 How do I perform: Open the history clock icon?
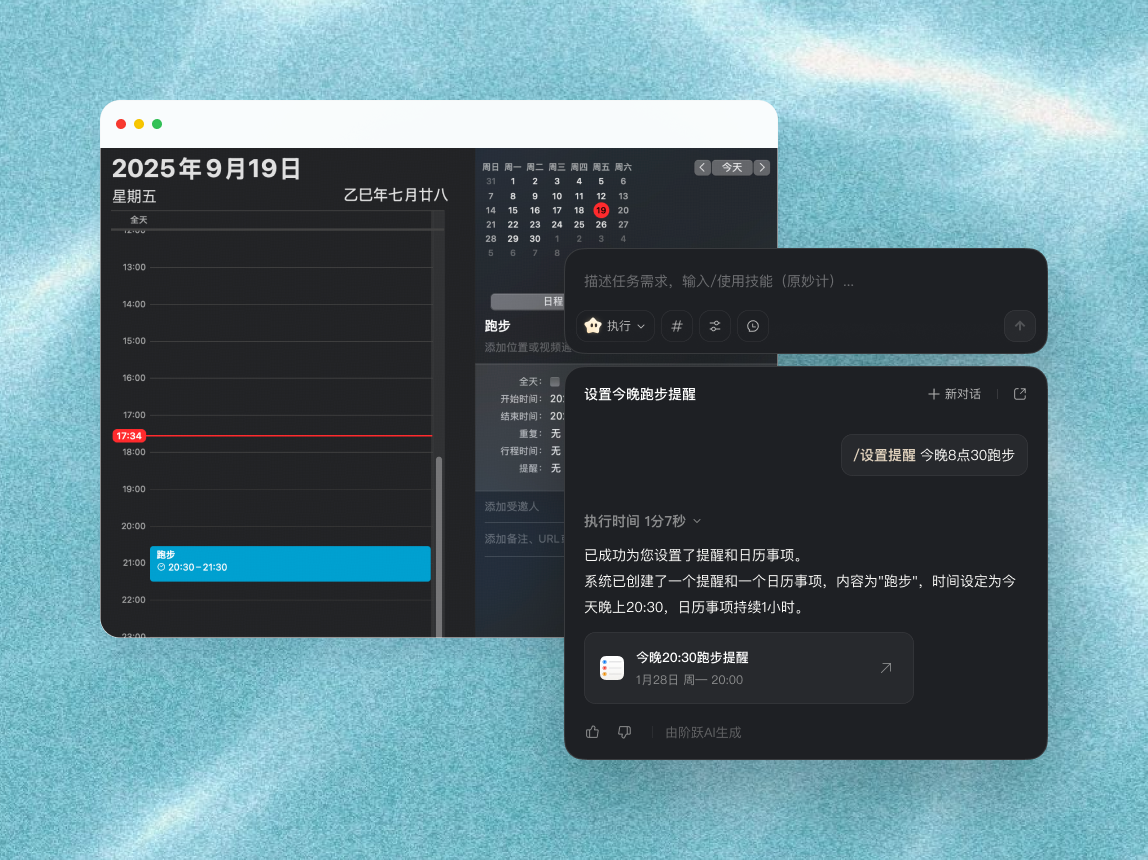[752, 326]
